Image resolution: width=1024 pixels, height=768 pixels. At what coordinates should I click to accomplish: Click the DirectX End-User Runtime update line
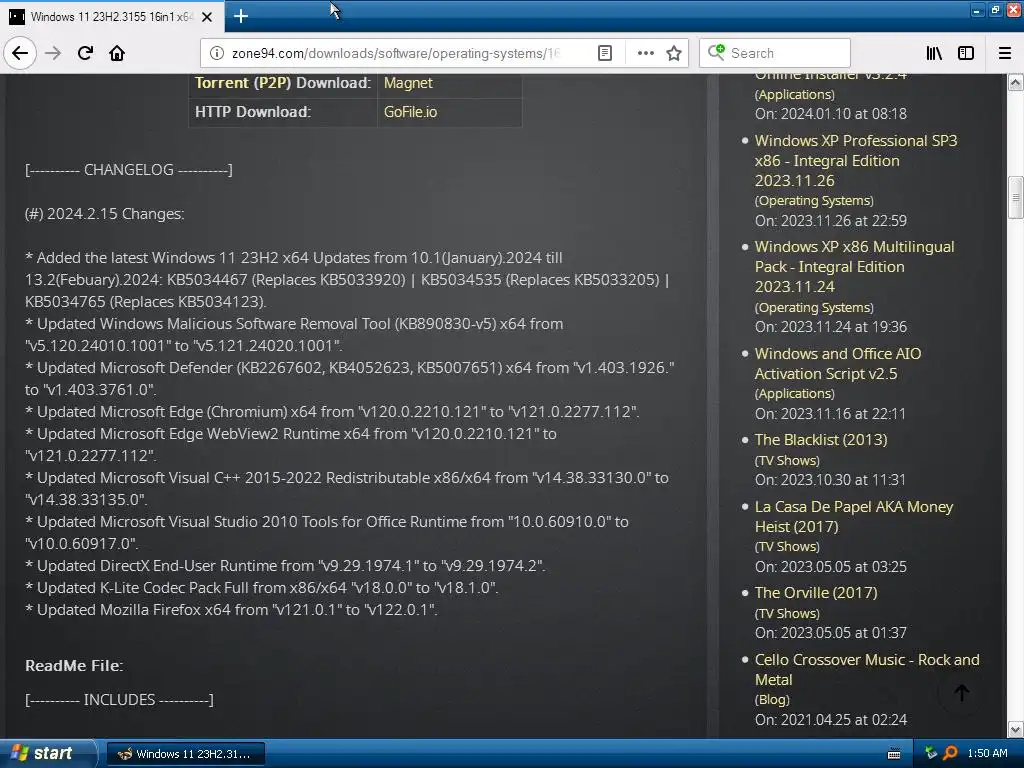tap(285, 566)
